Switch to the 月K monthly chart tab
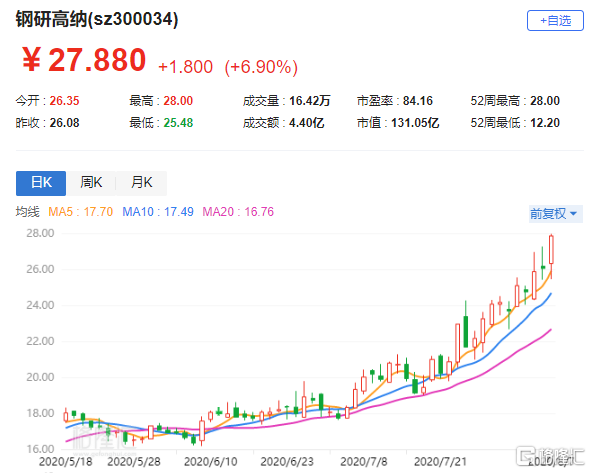The image size is (591, 473). coord(141,183)
